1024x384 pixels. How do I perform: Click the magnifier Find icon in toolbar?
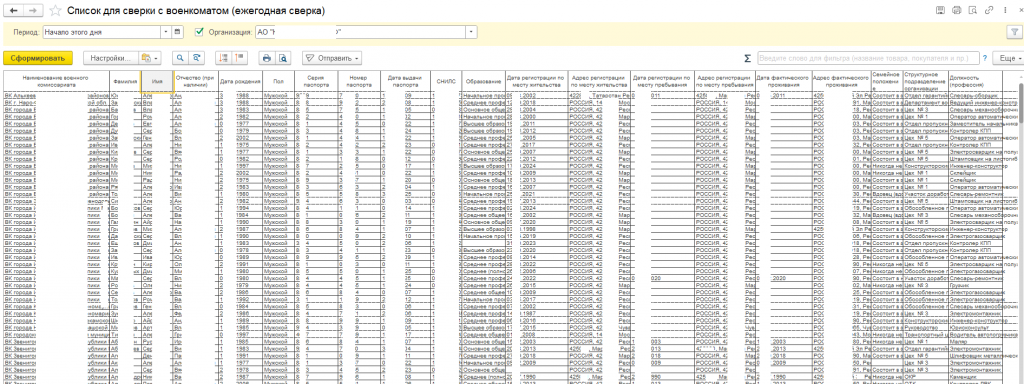[x=180, y=58]
